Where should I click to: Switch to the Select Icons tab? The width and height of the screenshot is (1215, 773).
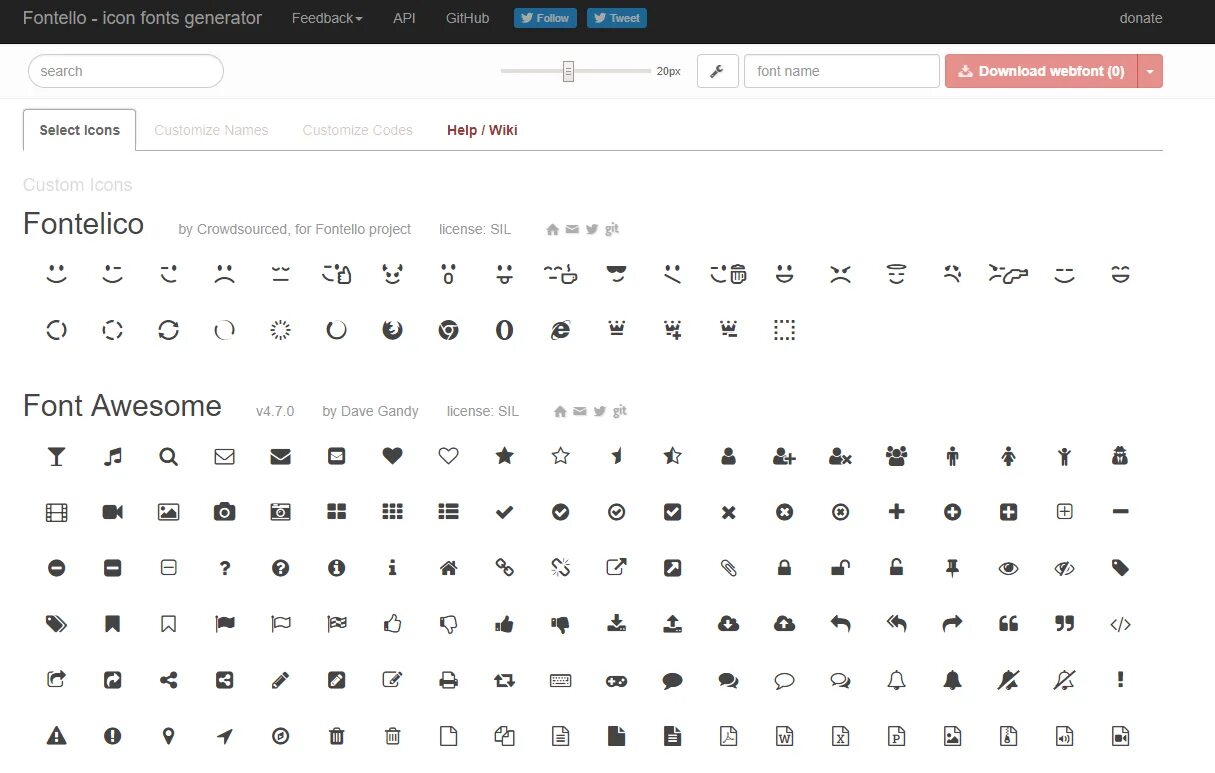[79, 130]
